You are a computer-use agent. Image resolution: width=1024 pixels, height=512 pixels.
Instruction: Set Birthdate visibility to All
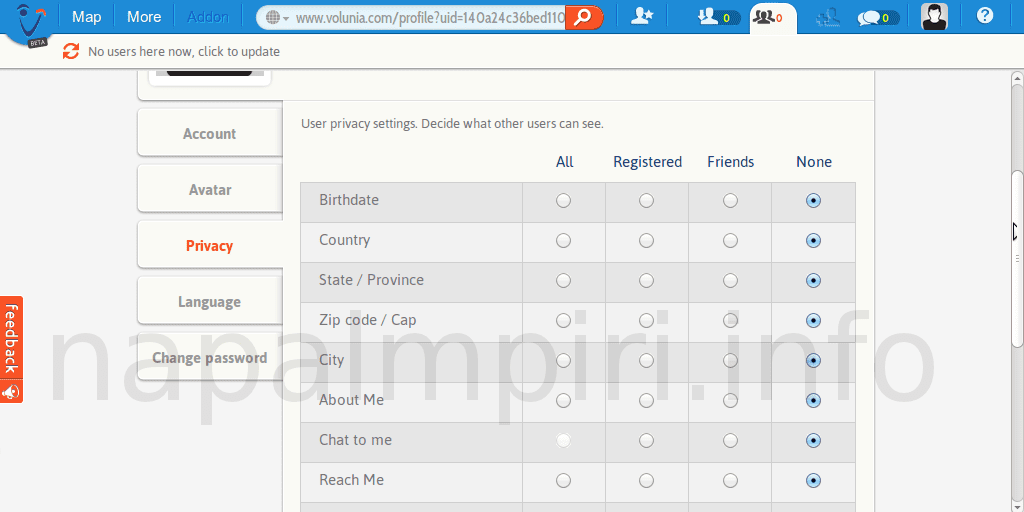point(564,201)
